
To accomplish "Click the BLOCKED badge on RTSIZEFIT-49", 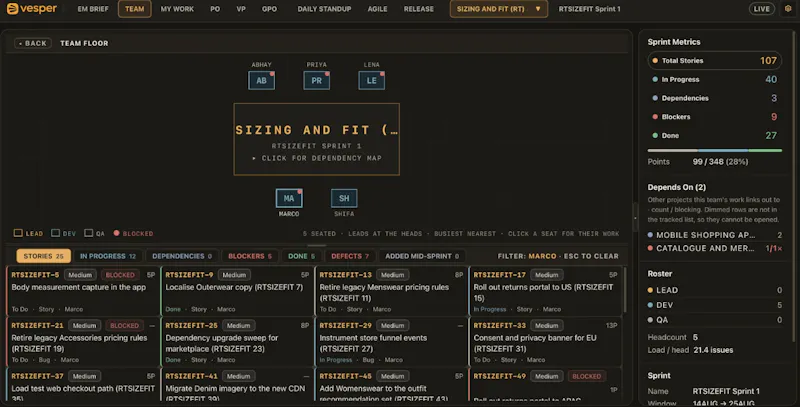I will (x=586, y=376).
